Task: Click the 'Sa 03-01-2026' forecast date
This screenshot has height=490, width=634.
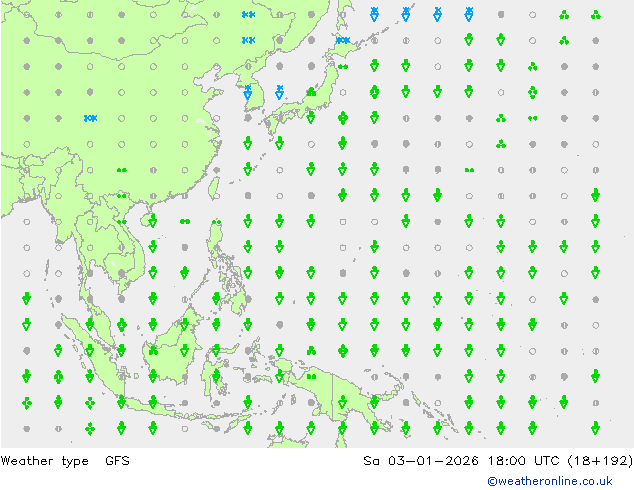Action: click(x=421, y=460)
